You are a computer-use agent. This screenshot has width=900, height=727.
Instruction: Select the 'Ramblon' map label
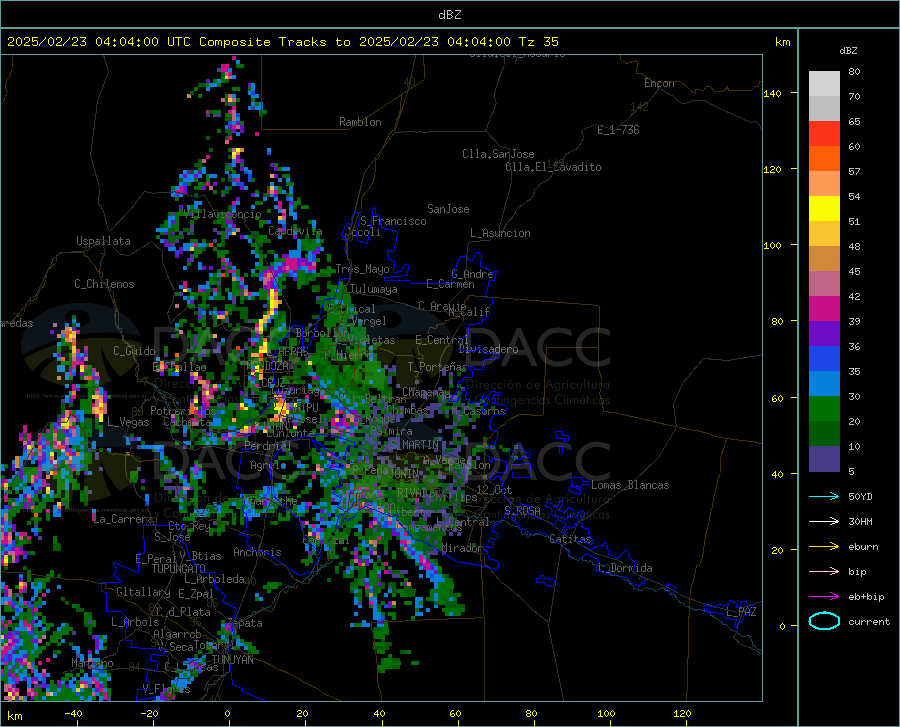click(360, 122)
